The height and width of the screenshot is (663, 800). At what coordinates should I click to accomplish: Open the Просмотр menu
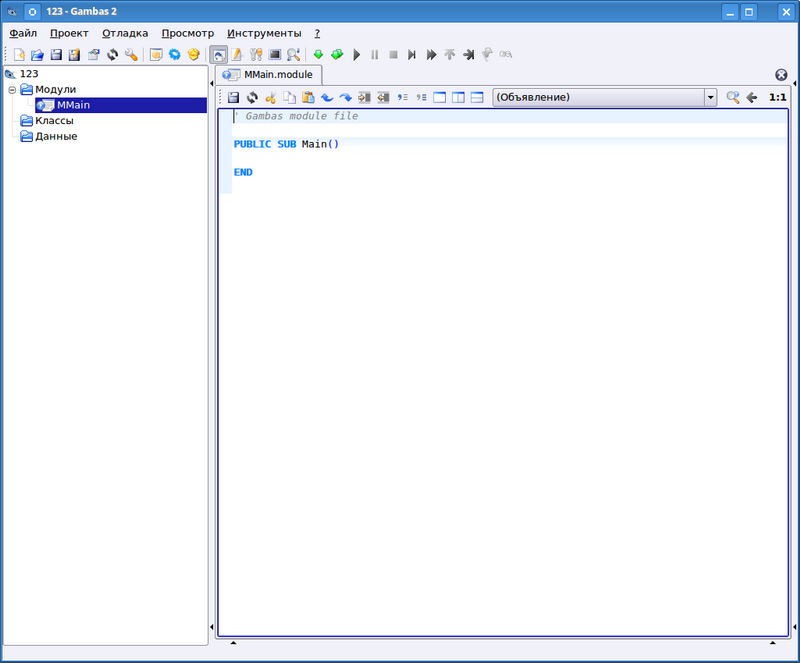(188, 33)
